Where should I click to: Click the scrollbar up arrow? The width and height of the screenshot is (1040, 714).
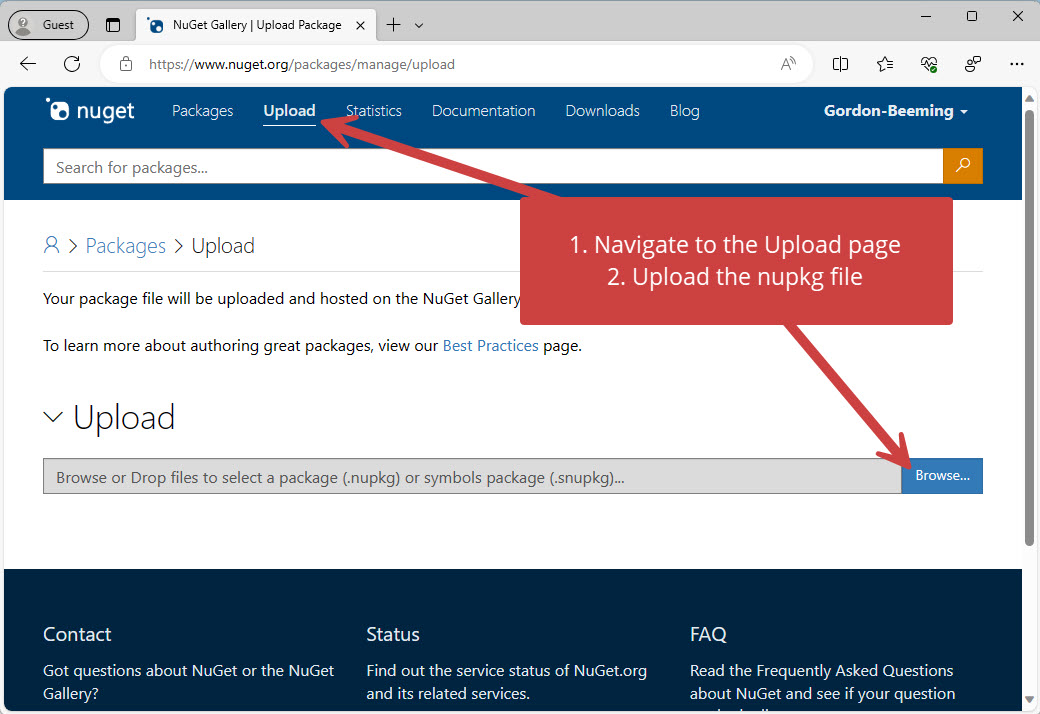1029,98
